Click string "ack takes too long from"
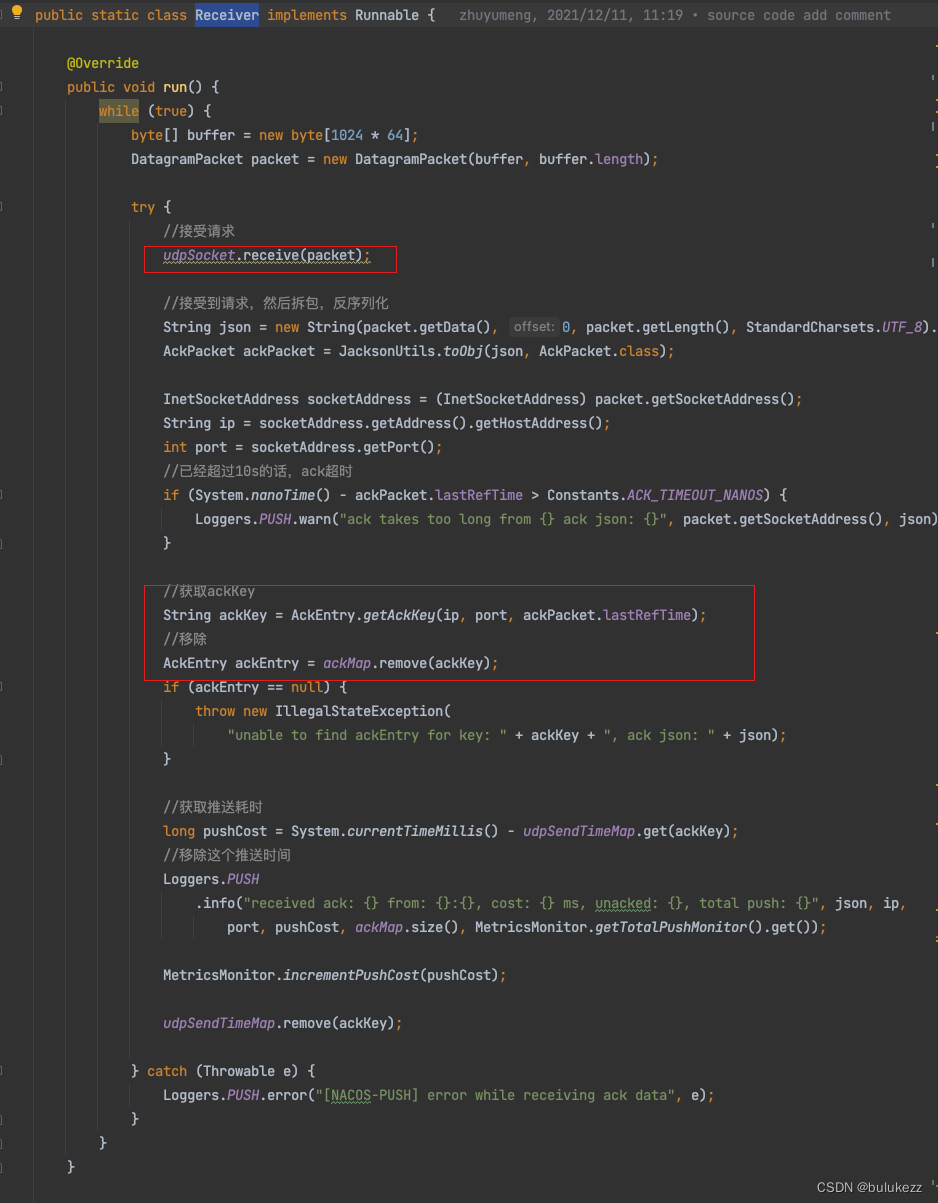Viewport: 938px width, 1203px height. coord(439,519)
